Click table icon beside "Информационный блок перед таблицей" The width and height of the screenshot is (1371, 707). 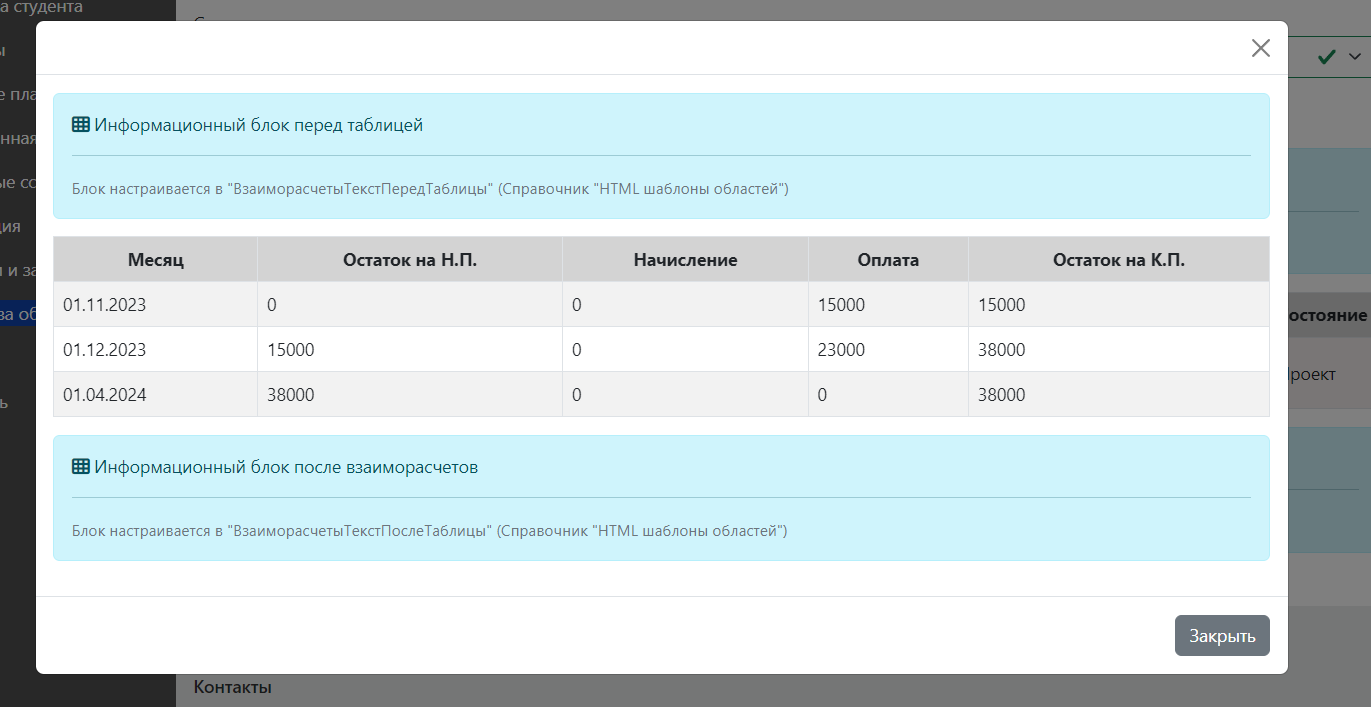81,125
